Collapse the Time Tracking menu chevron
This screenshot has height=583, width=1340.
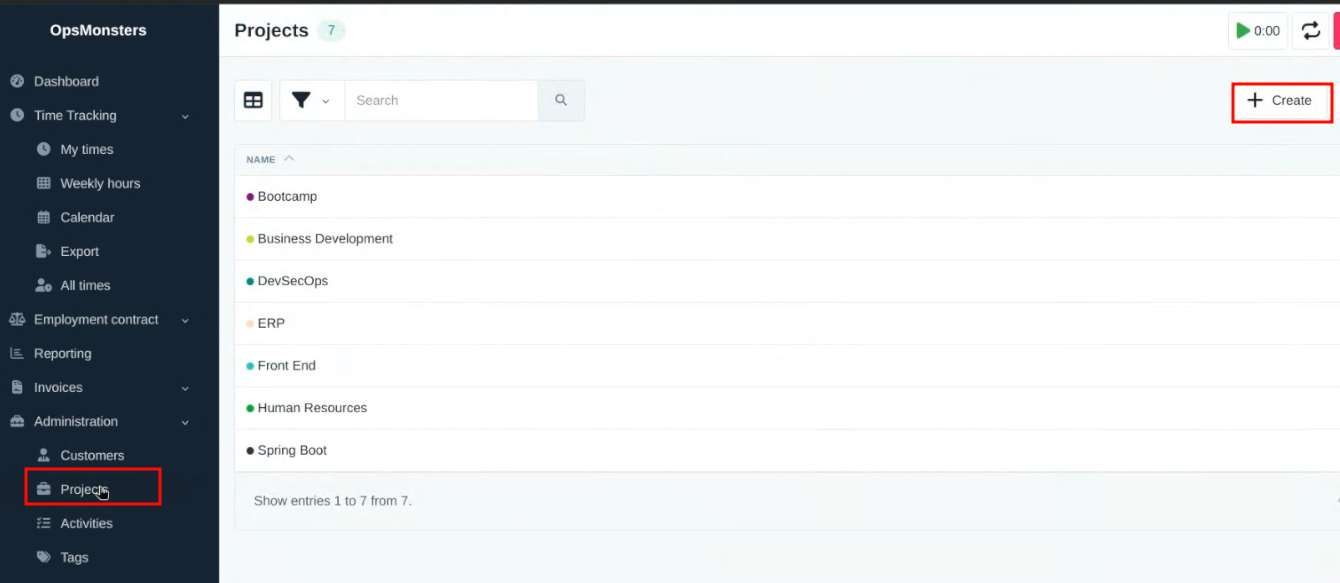click(185, 116)
